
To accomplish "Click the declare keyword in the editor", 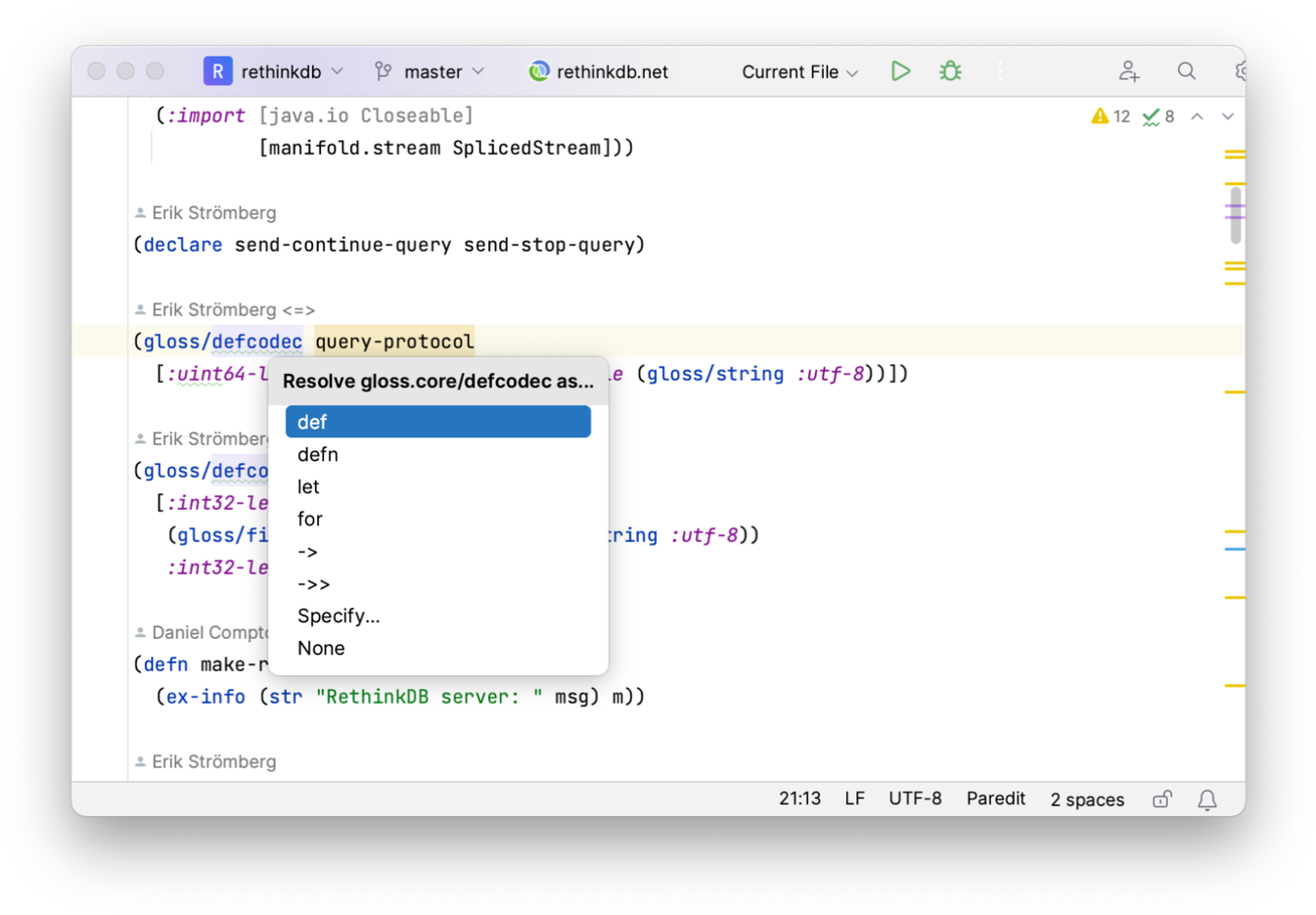I will [183, 245].
